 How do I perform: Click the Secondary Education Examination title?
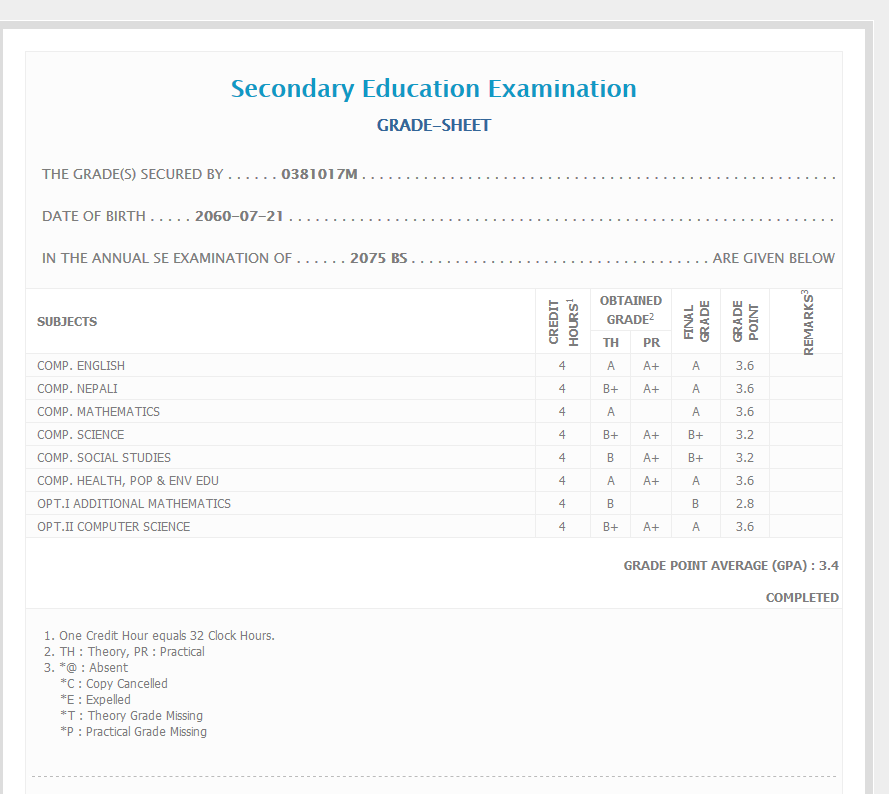[433, 89]
